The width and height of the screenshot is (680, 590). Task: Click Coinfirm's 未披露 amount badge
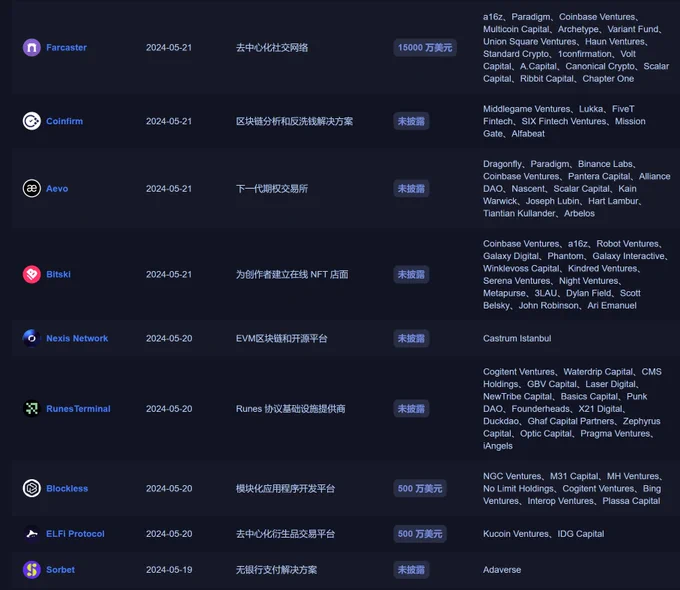[x=412, y=121]
